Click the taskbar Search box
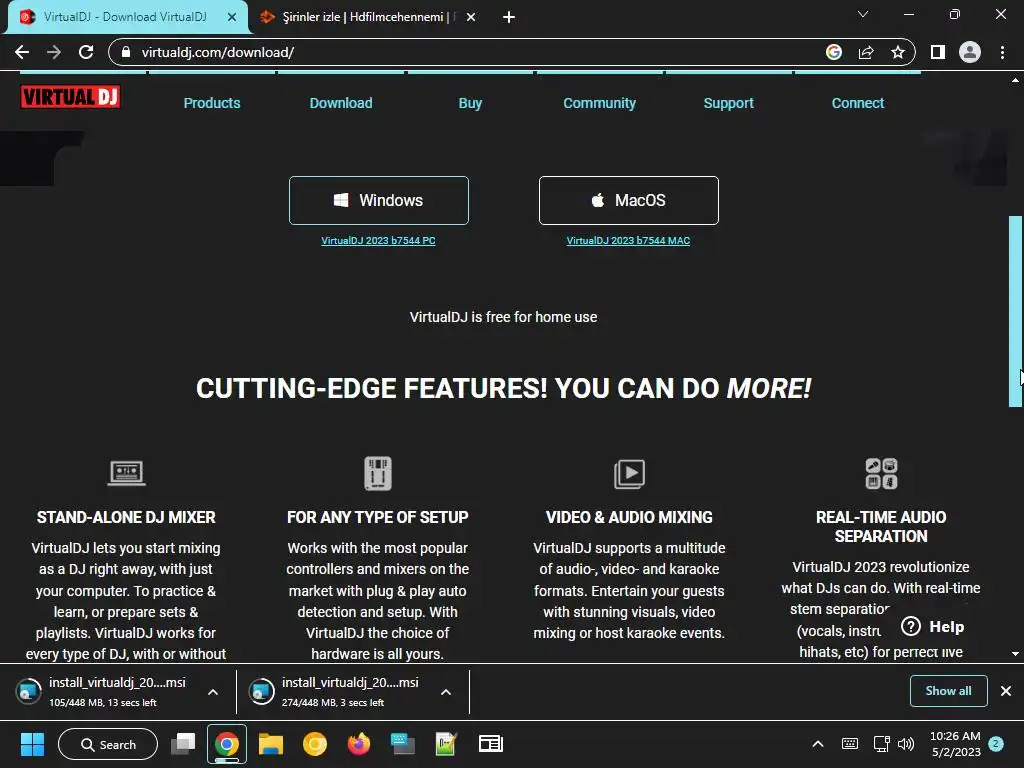This screenshot has height=768, width=1024. click(108, 744)
